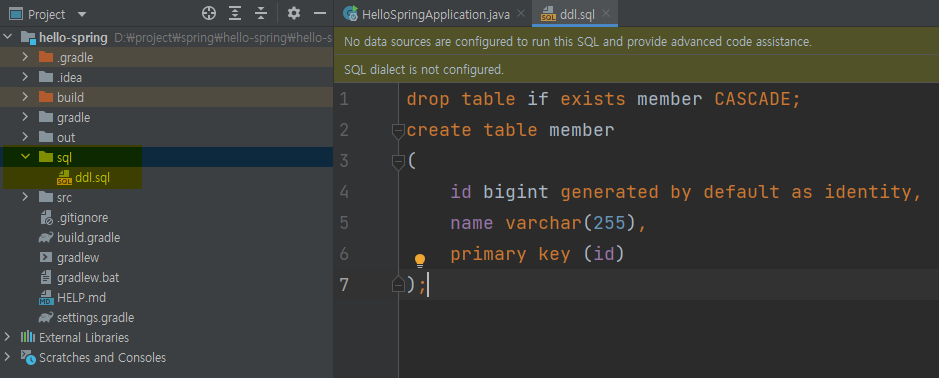Click the 'No data sources are configured' banner

pos(636,42)
